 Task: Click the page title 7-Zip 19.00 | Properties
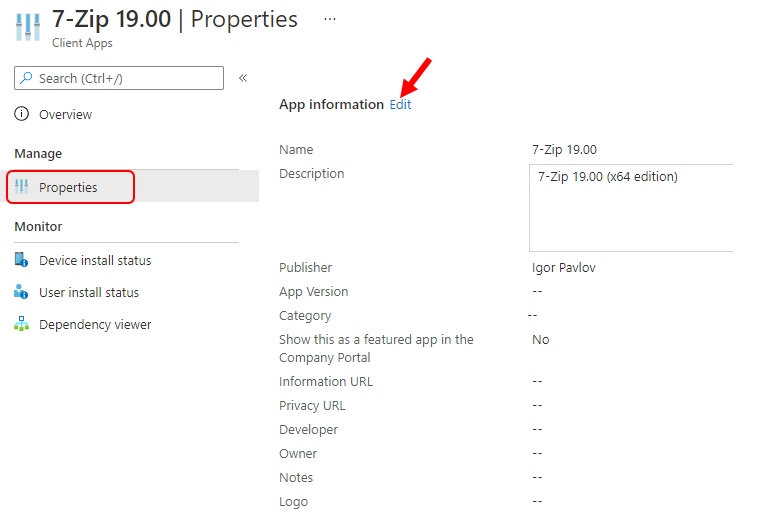(x=175, y=20)
